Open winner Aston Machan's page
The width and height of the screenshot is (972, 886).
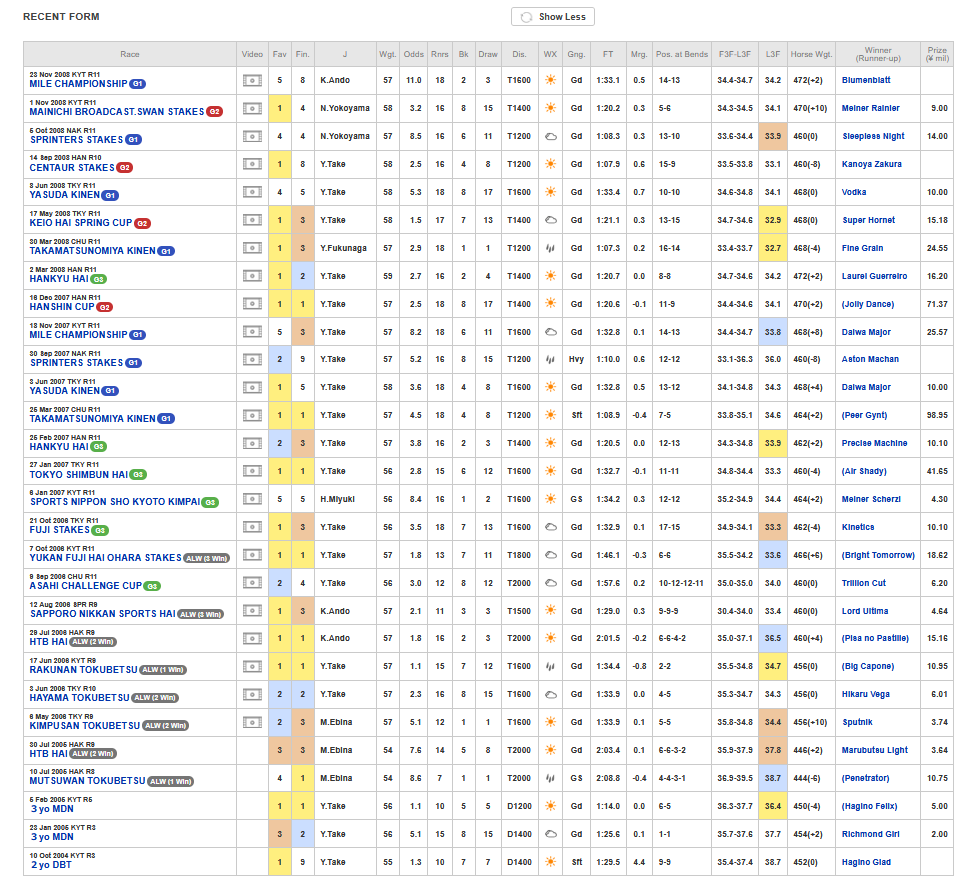870,359
